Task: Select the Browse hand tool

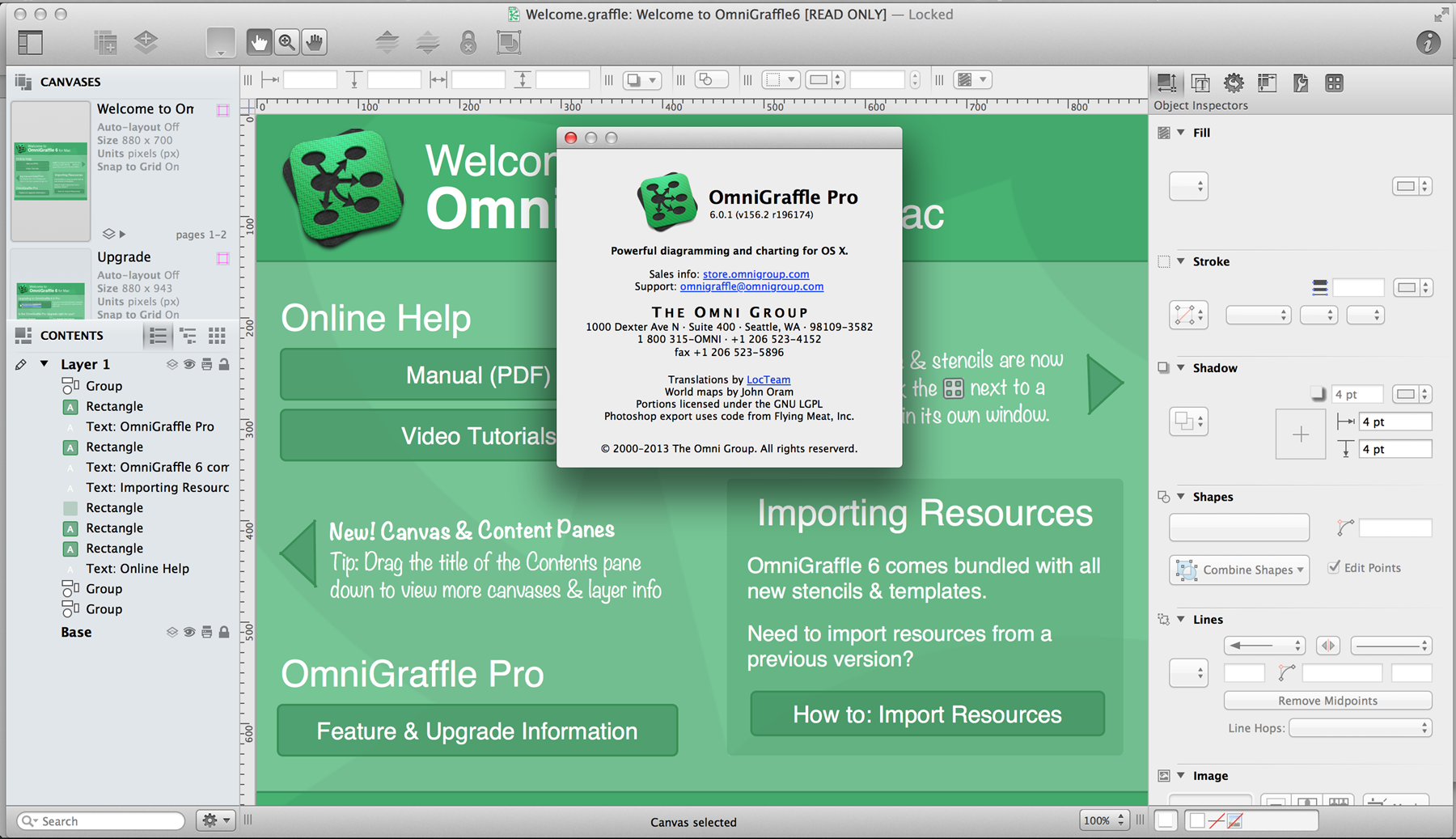Action: (315, 42)
